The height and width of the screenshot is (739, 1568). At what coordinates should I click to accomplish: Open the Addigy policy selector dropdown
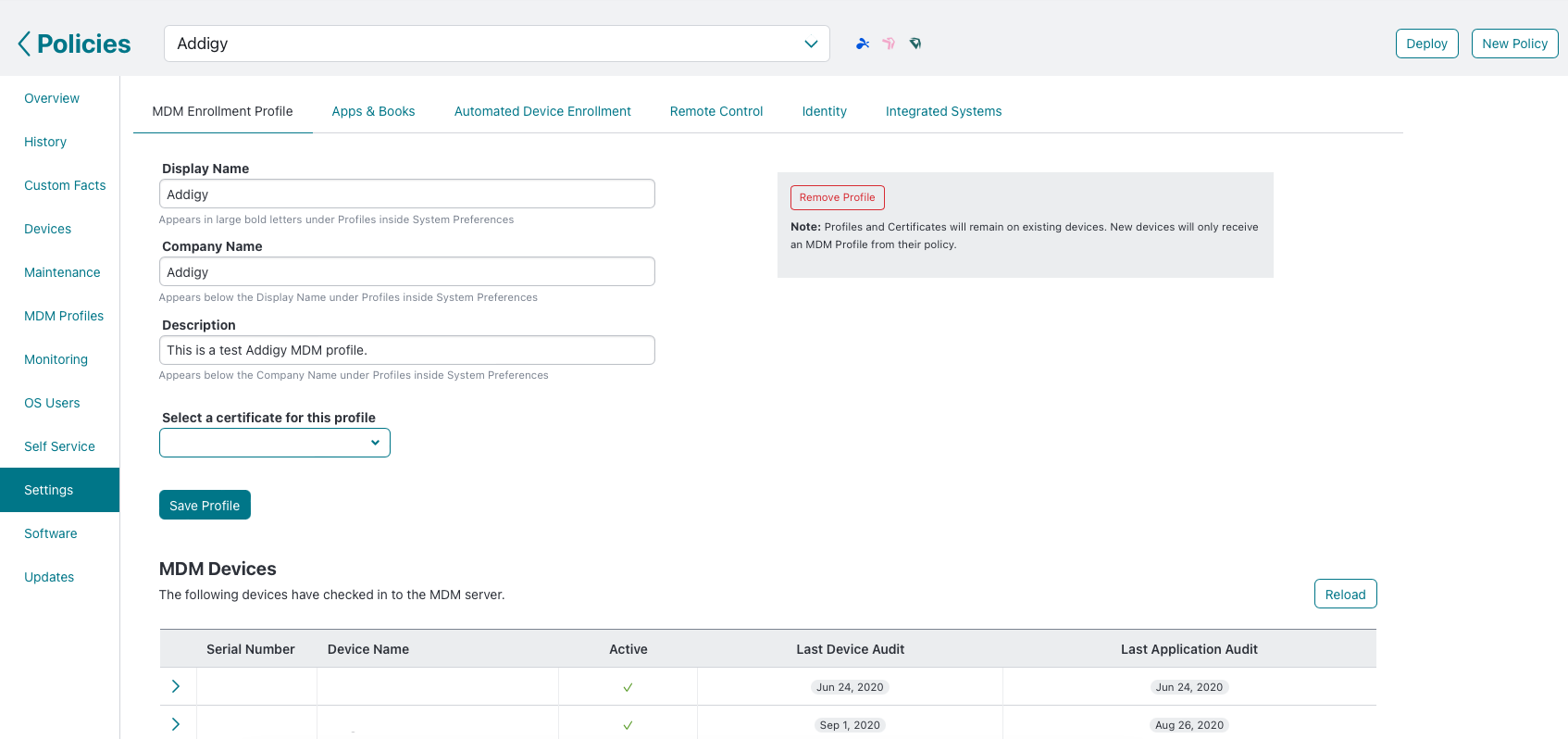tap(497, 44)
